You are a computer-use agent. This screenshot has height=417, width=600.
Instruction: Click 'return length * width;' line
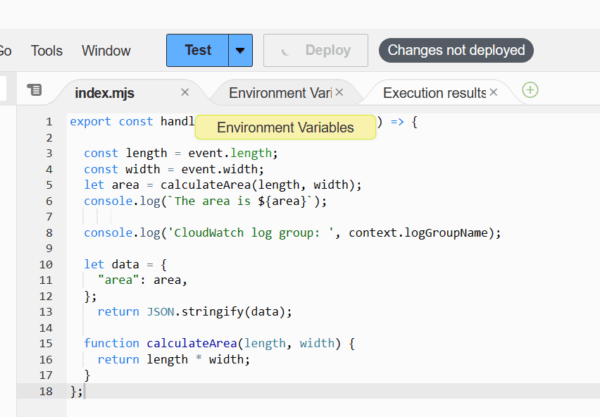pos(173,359)
